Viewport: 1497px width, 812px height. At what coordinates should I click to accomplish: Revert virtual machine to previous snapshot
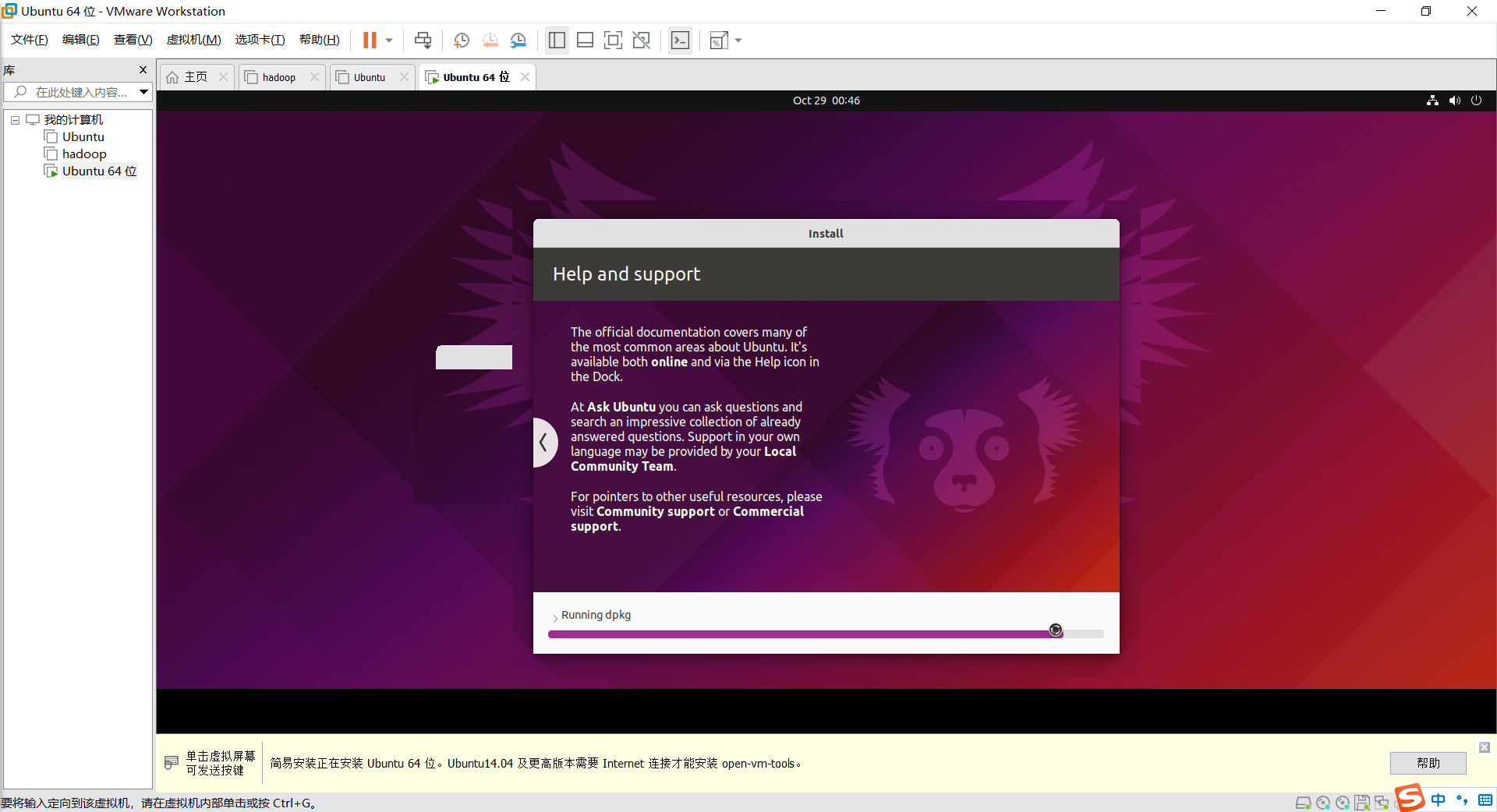[x=490, y=40]
